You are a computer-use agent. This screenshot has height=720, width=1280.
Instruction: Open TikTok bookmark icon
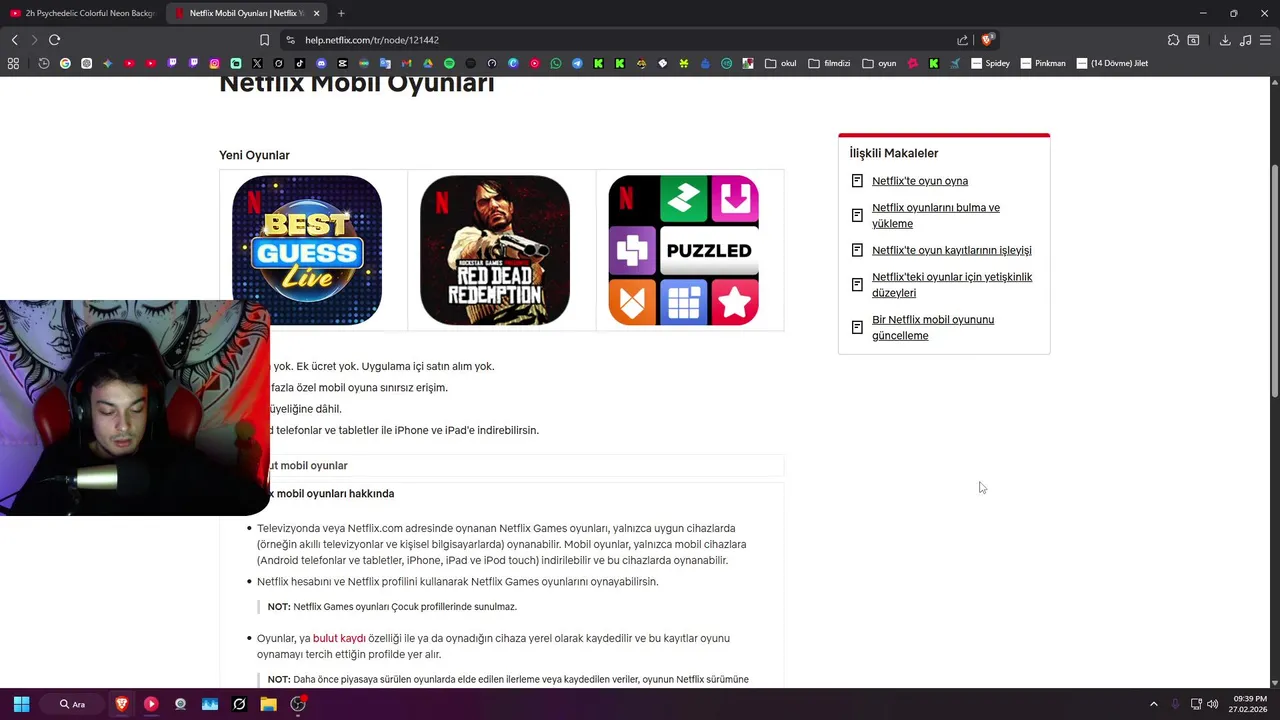tap(299, 63)
